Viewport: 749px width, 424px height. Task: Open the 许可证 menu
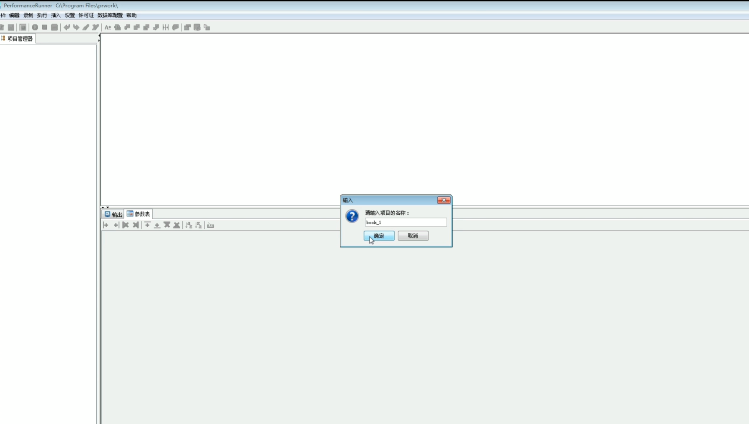pos(86,15)
